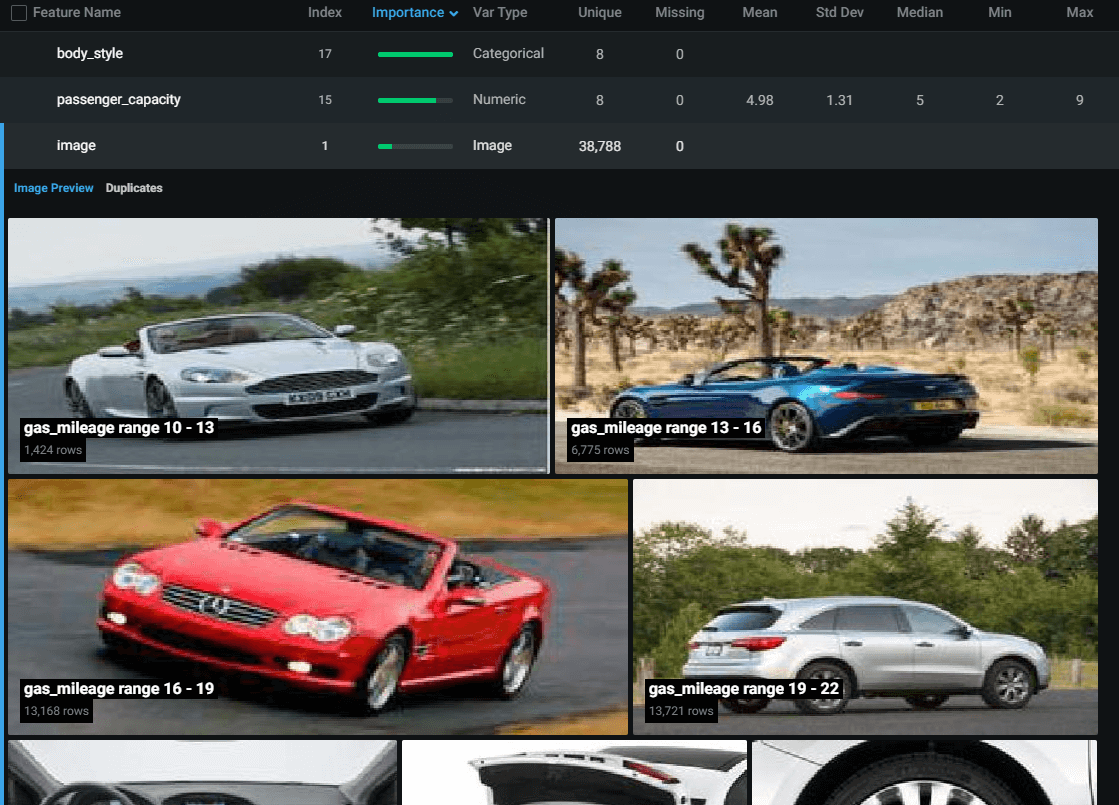Screen dimensions: 1119x805
Task: Click passenger_capacity importance bar
Action: [415, 101]
